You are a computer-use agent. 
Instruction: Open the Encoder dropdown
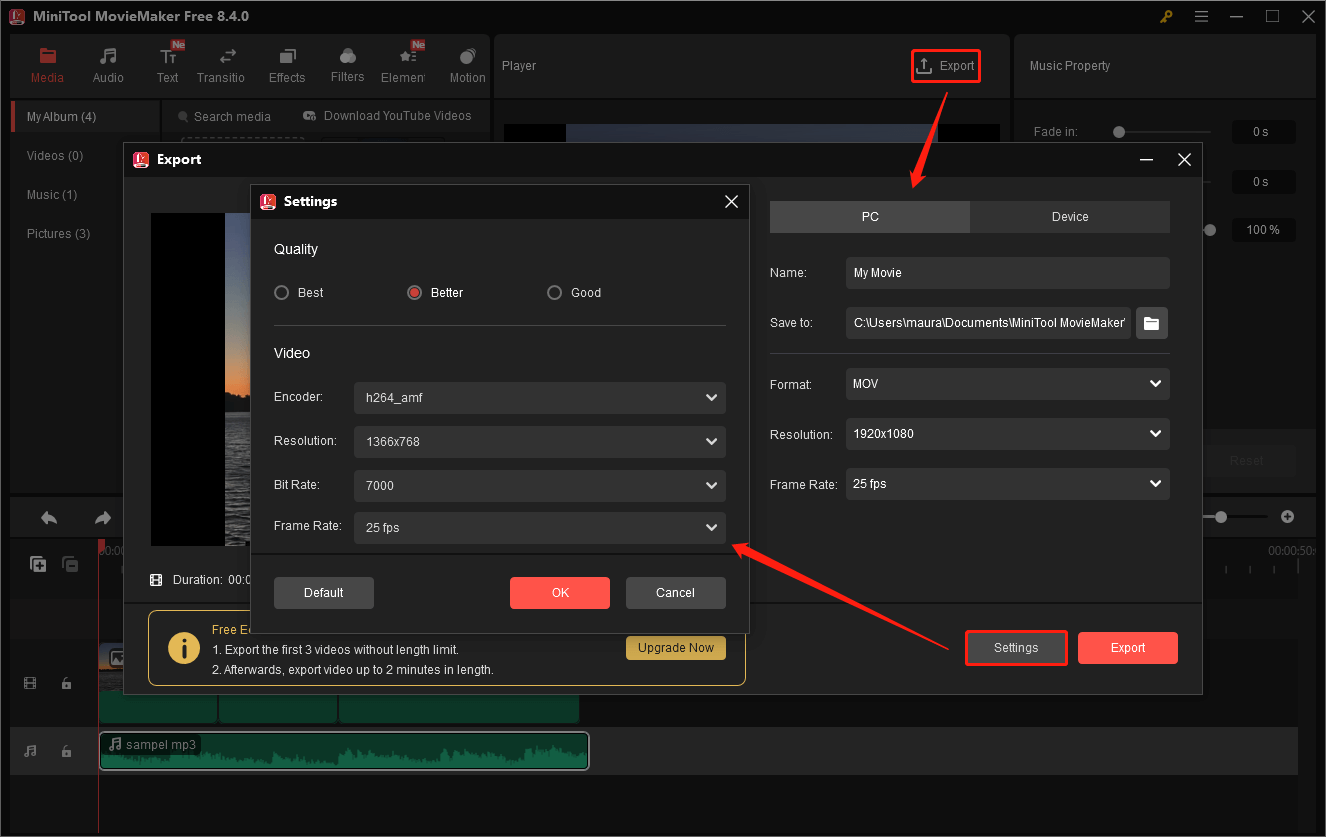[x=539, y=397]
